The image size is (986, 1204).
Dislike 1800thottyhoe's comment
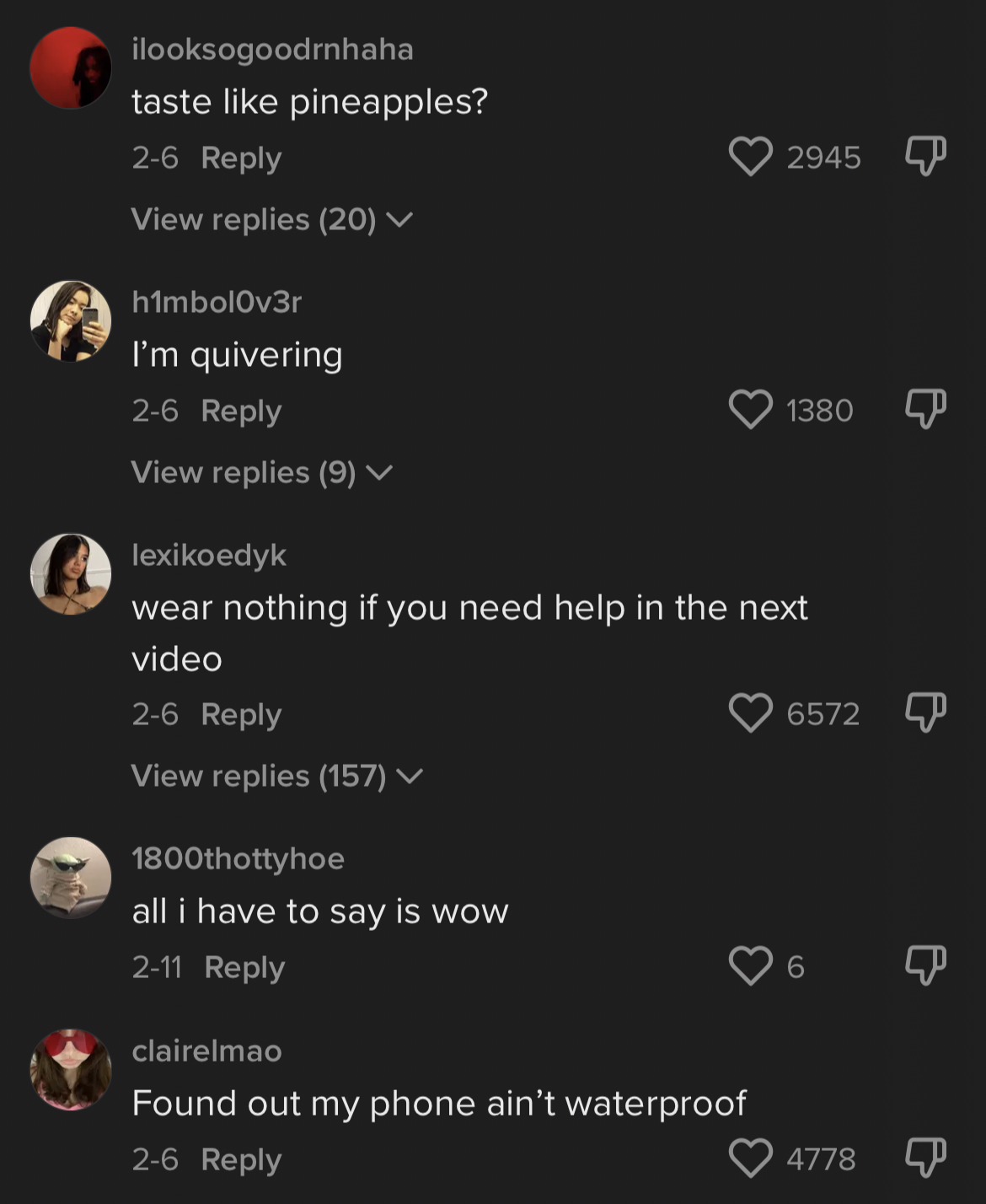pos(925,965)
